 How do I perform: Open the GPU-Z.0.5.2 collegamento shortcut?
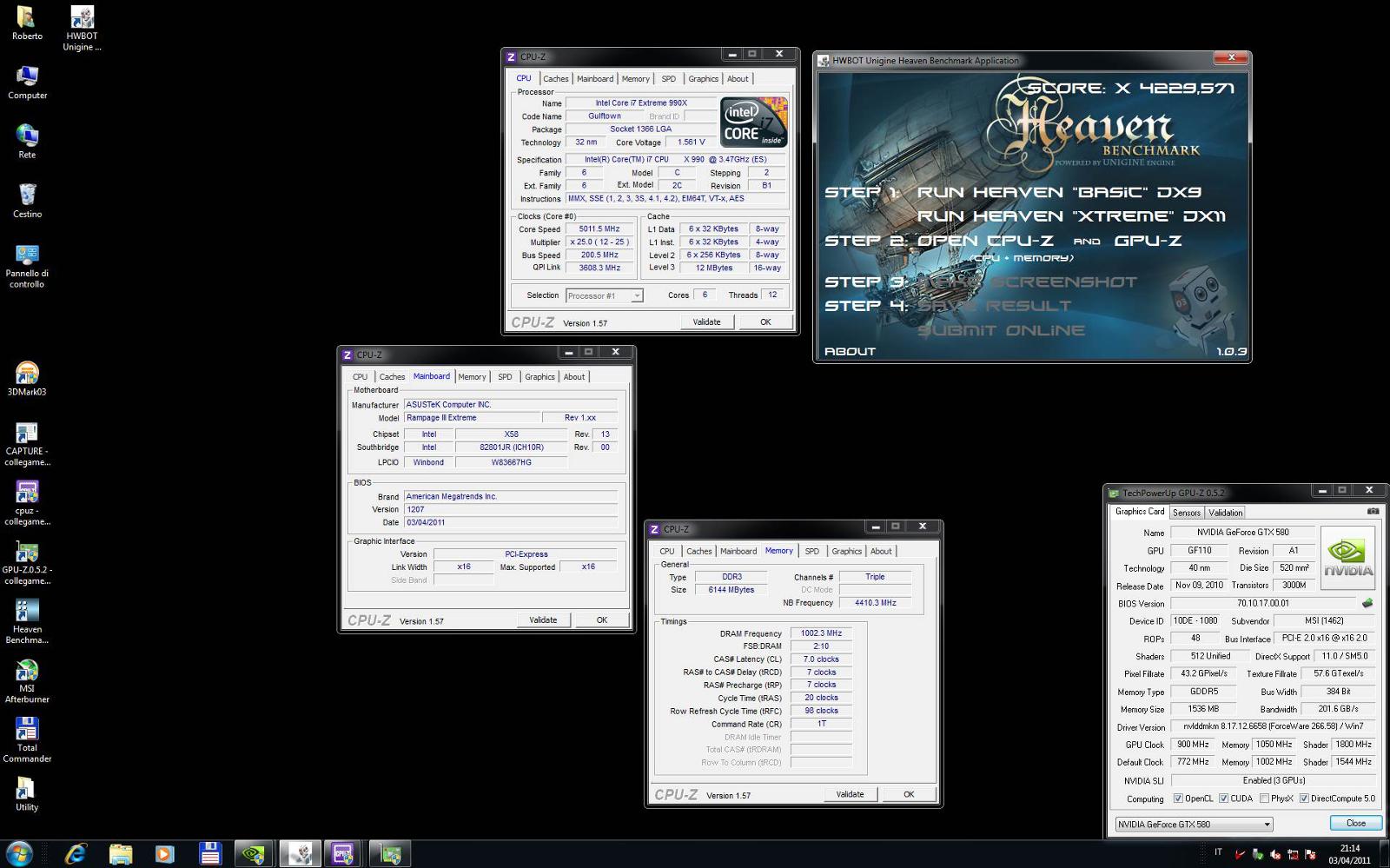pyautogui.click(x=27, y=562)
